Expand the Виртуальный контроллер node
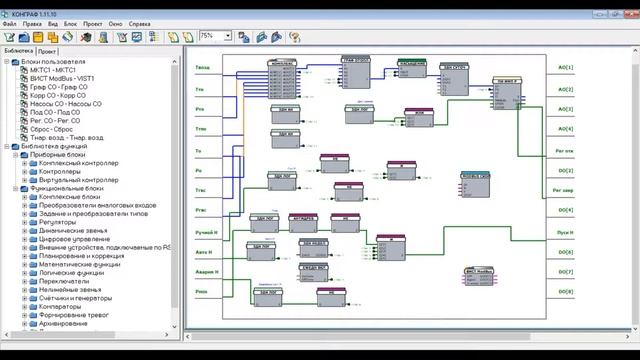 pyautogui.click(x=24, y=180)
